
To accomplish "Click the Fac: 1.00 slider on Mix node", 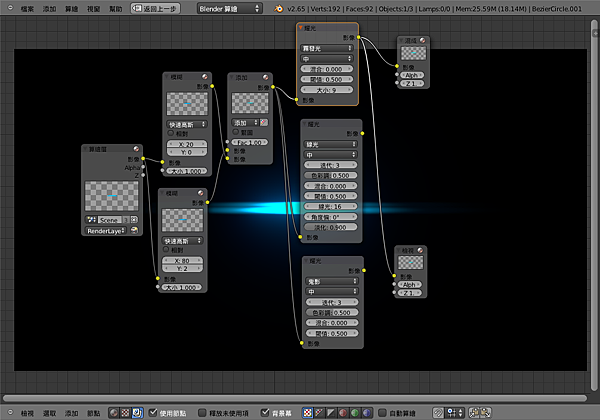I will (250, 142).
